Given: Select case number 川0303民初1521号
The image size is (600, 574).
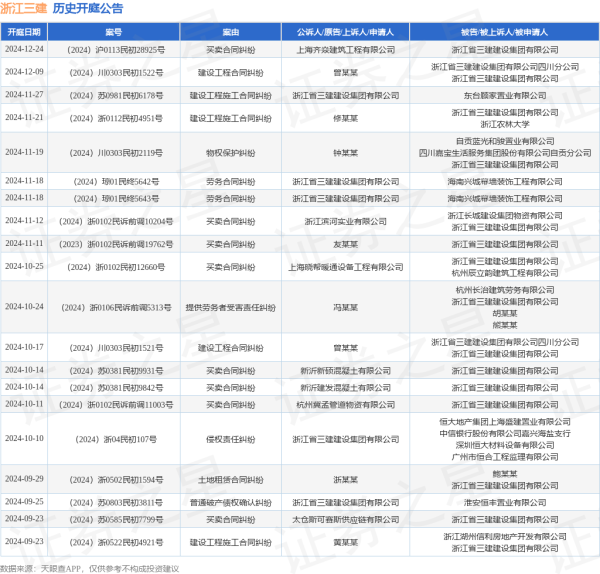Looking at the screenshot, I should click(x=116, y=348).
